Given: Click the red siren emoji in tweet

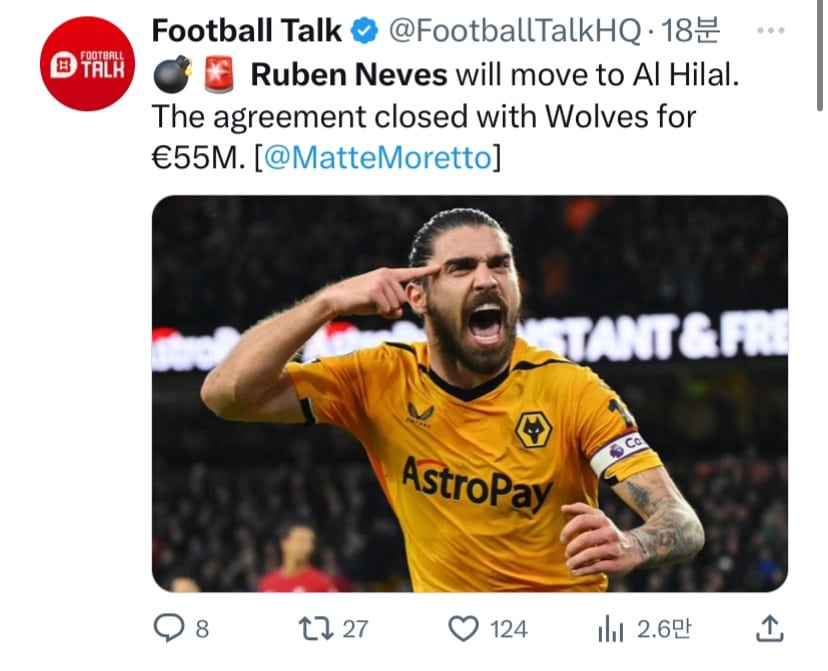Looking at the screenshot, I should click(x=218, y=75).
